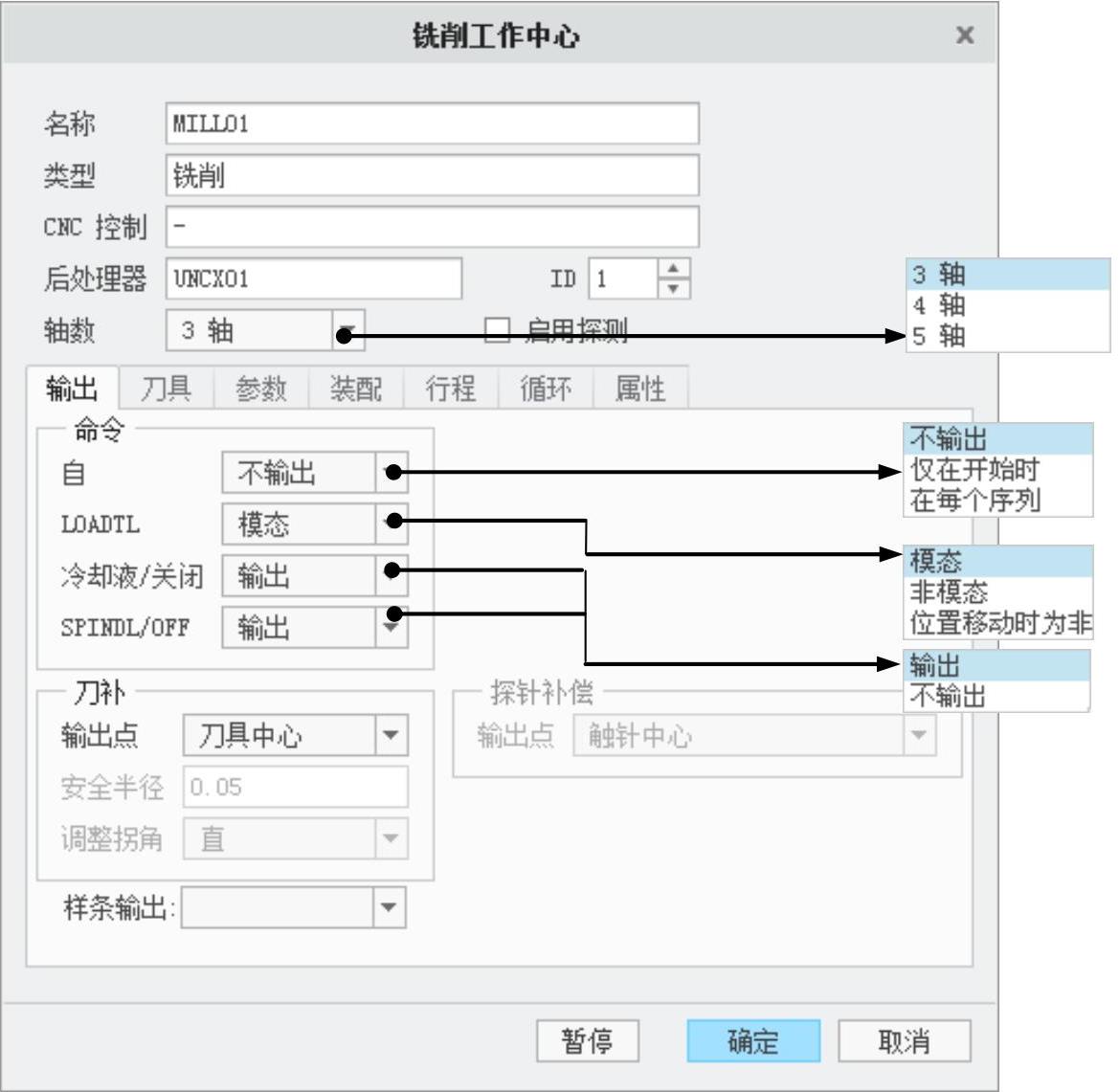Select 5 轴 in the axis list
Screen dimensions: 1119x1092
point(1008,336)
